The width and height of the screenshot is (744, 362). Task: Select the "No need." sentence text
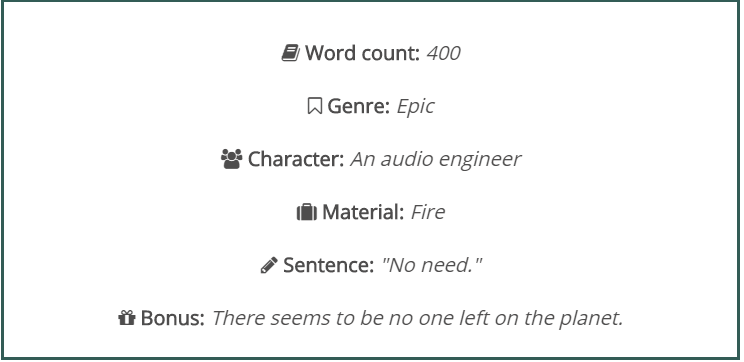click(x=432, y=265)
